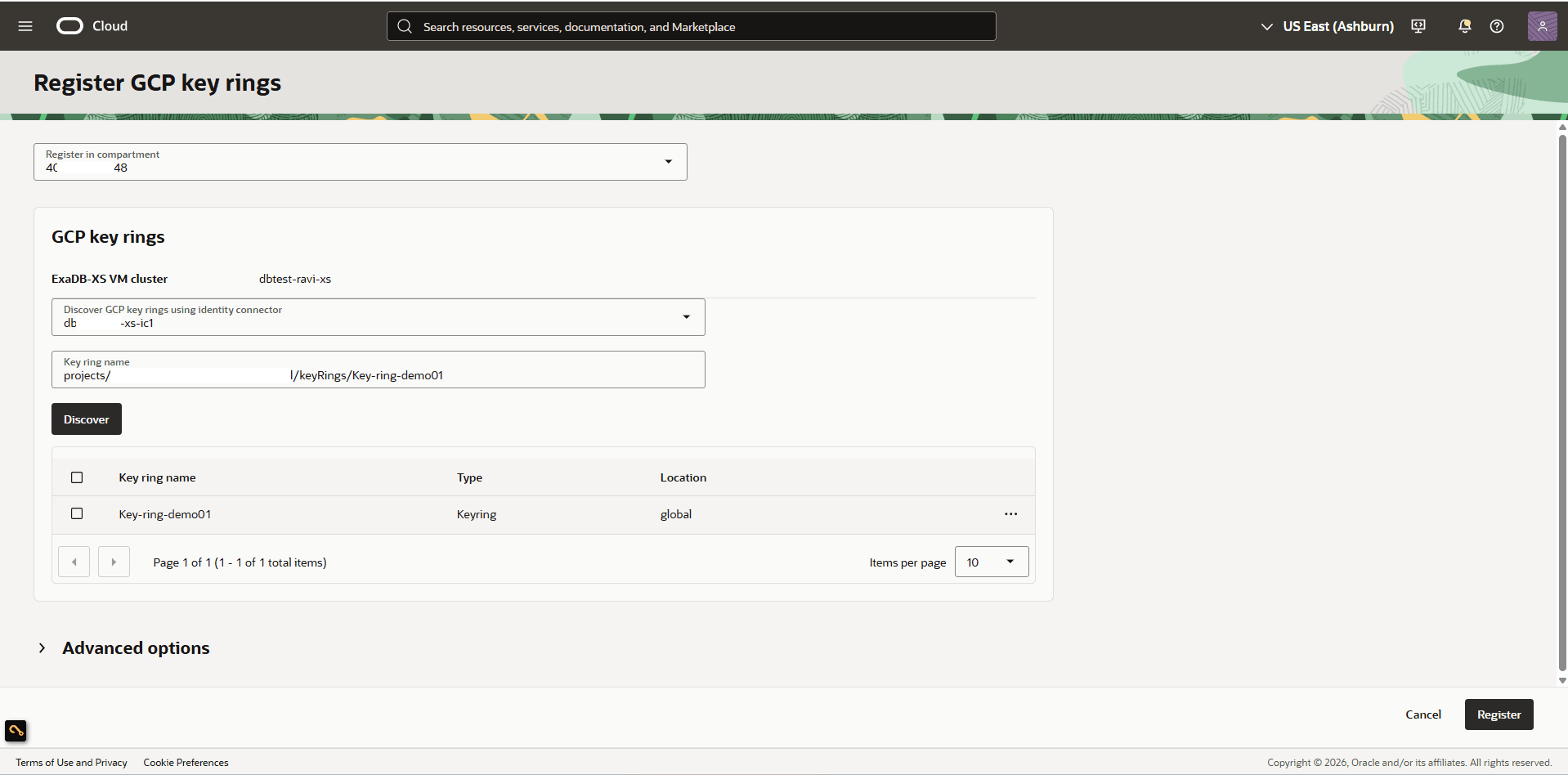Click the floating support widget icon

tap(16, 730)
